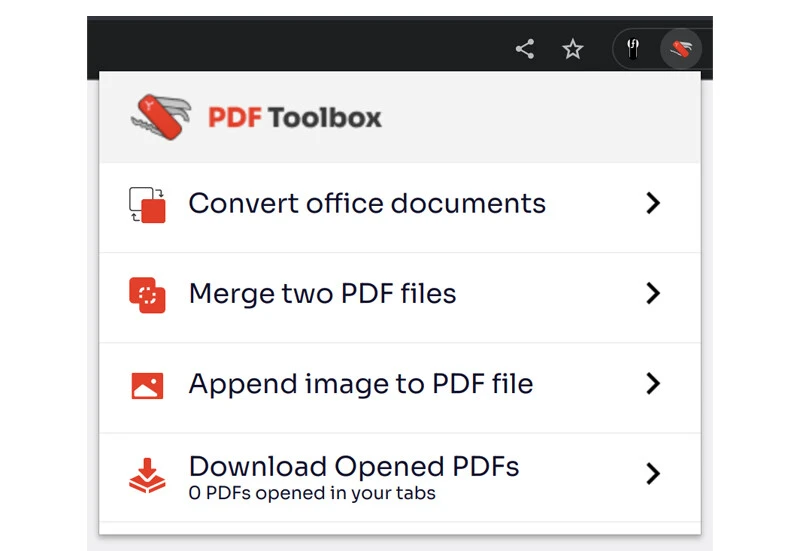This screenshot has height=551, width=800.
Task: Expand the Download Opened PDFs chevron
Action: click(653, 473)
